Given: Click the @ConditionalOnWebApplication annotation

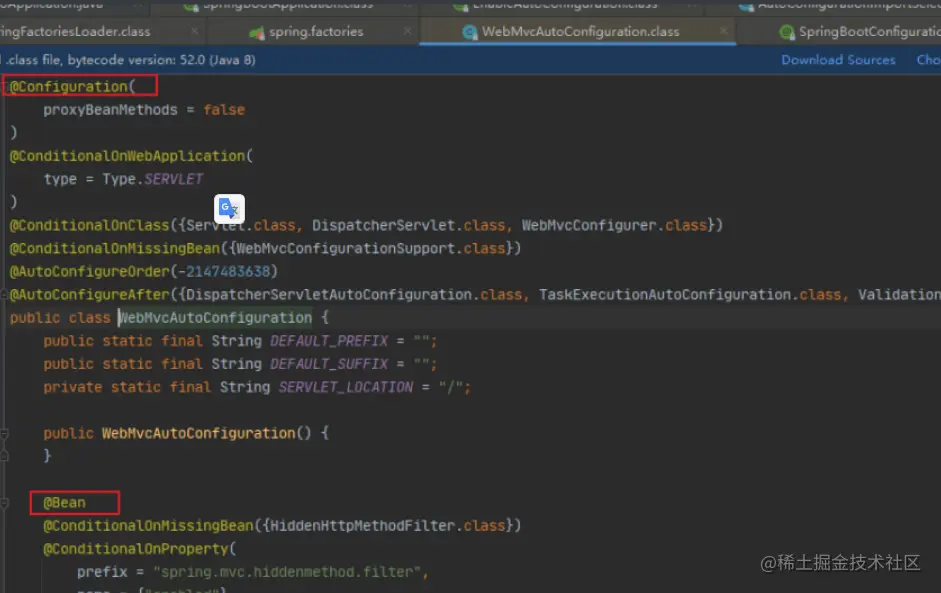Looking at the screenshot, I should coord(127,156).
